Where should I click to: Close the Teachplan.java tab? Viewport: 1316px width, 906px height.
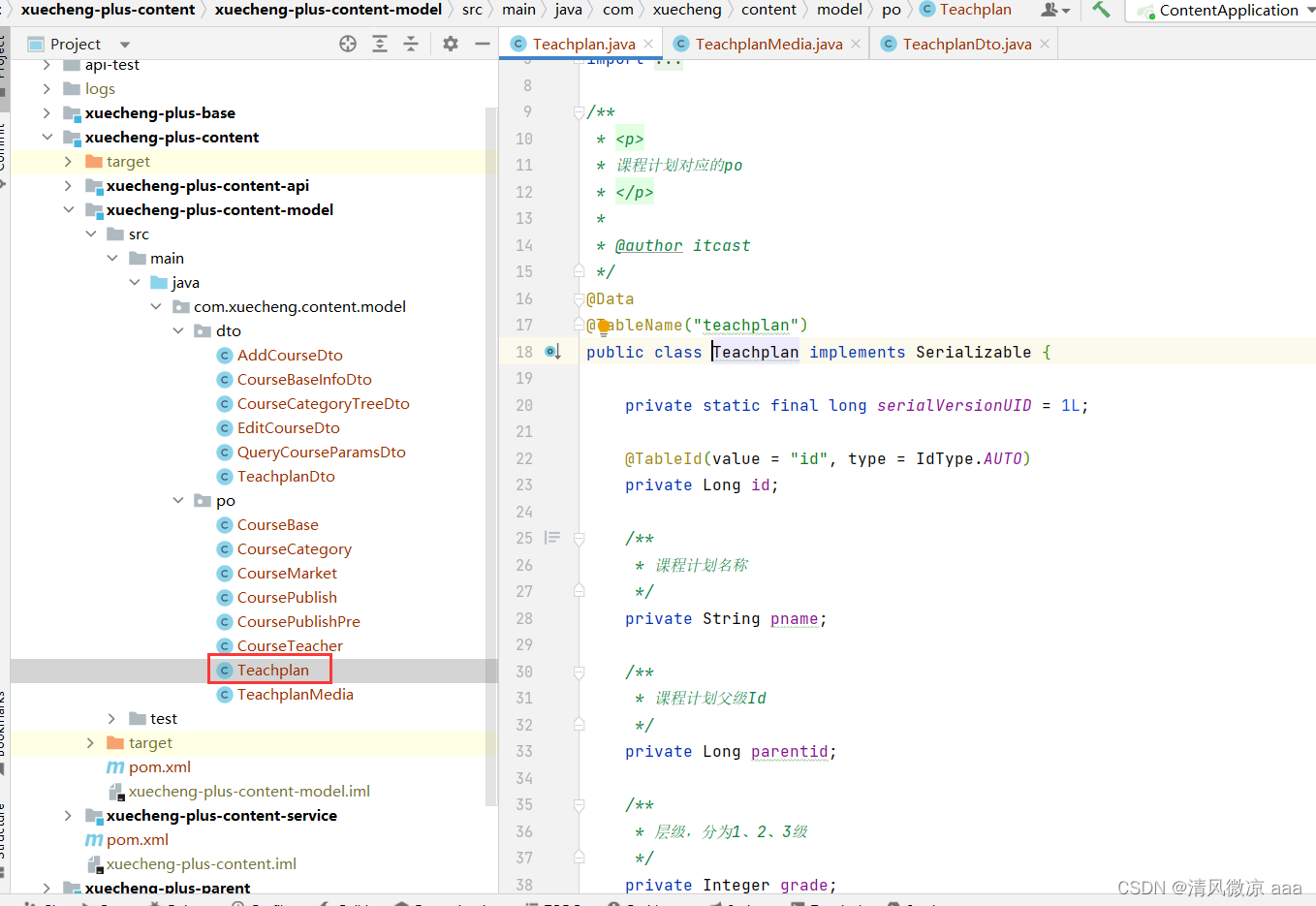click(x=648, y=44)
